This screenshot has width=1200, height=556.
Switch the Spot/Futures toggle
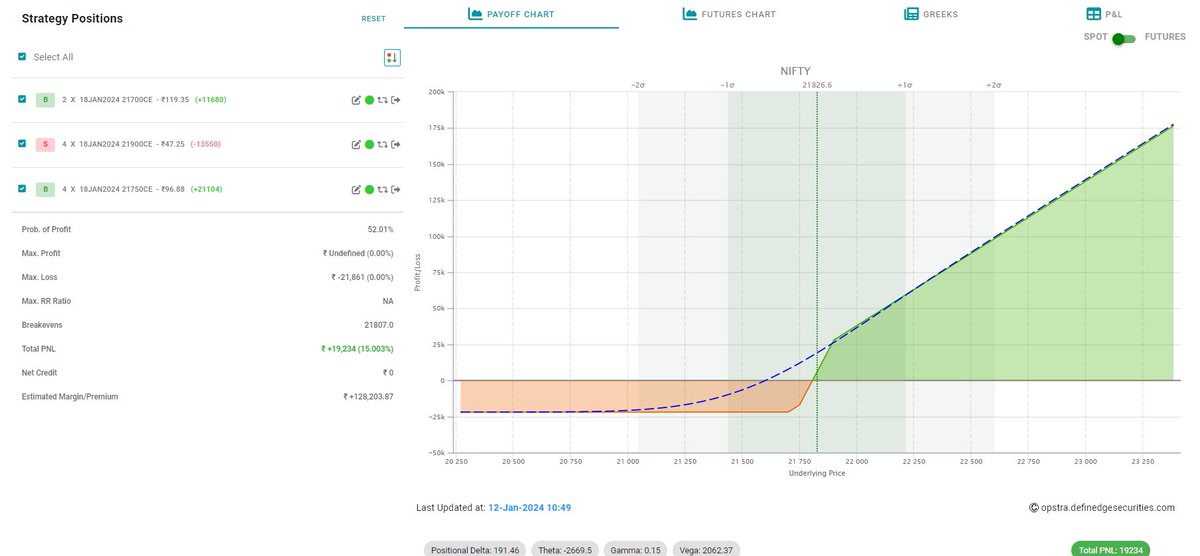(x=1125, y=38)
